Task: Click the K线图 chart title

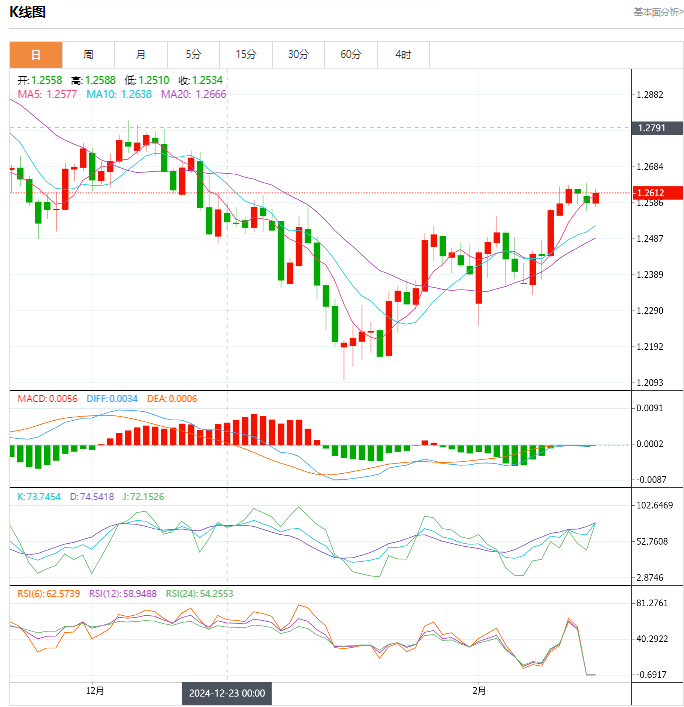Action: coord(27,12)
